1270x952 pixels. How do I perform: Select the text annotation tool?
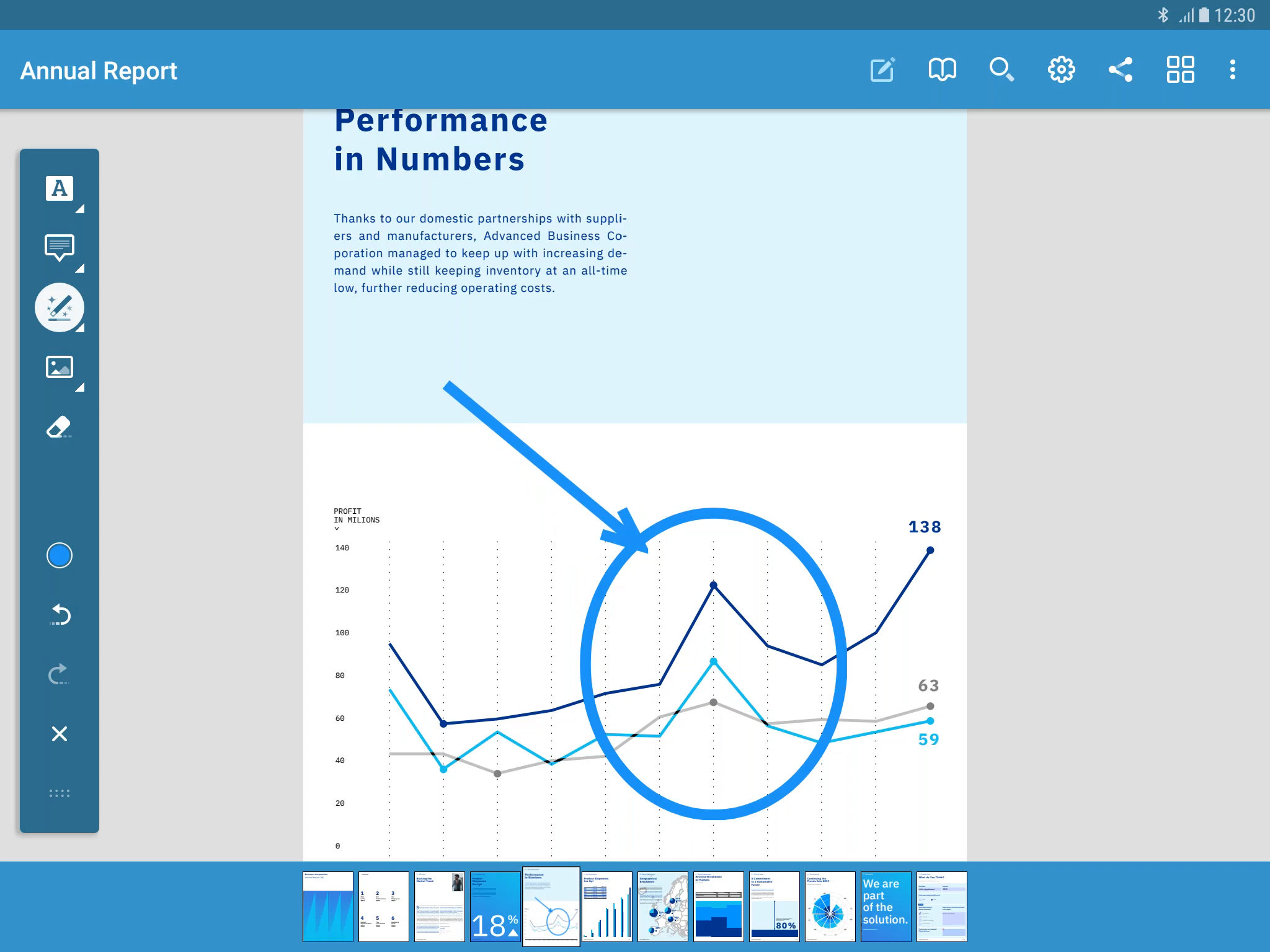pyautogui.click(x=59, y=188)
